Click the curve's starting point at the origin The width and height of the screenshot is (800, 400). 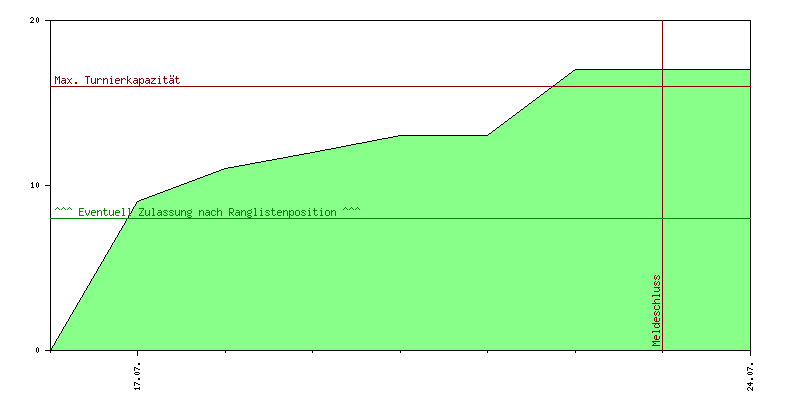tap(51, 350)
